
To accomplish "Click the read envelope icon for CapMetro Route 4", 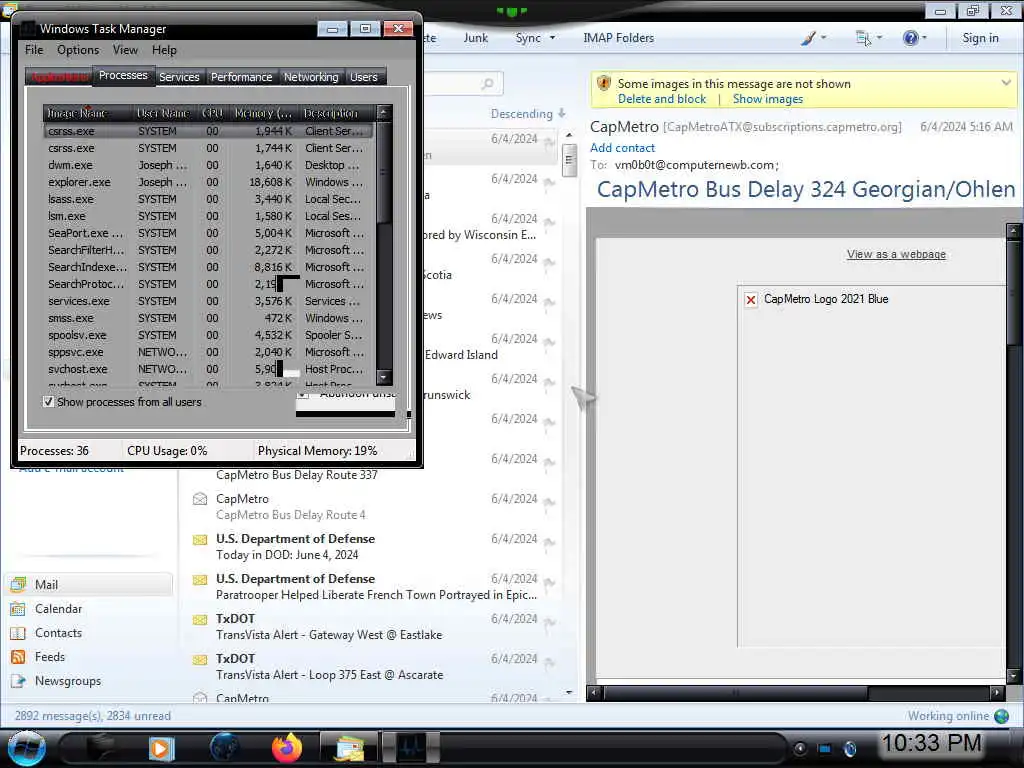I will click(200, 499).
